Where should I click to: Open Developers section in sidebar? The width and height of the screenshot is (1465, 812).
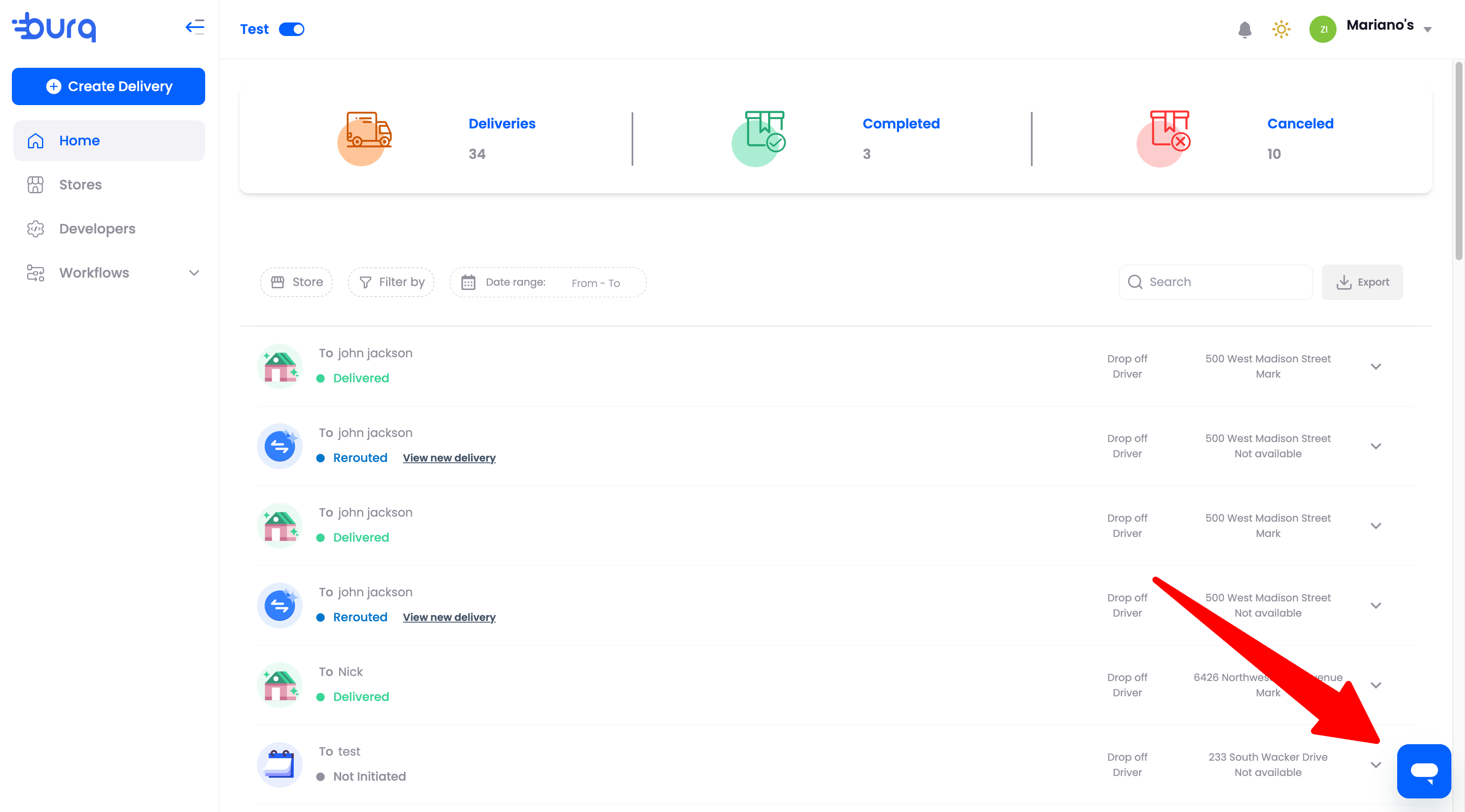point(97,228)
